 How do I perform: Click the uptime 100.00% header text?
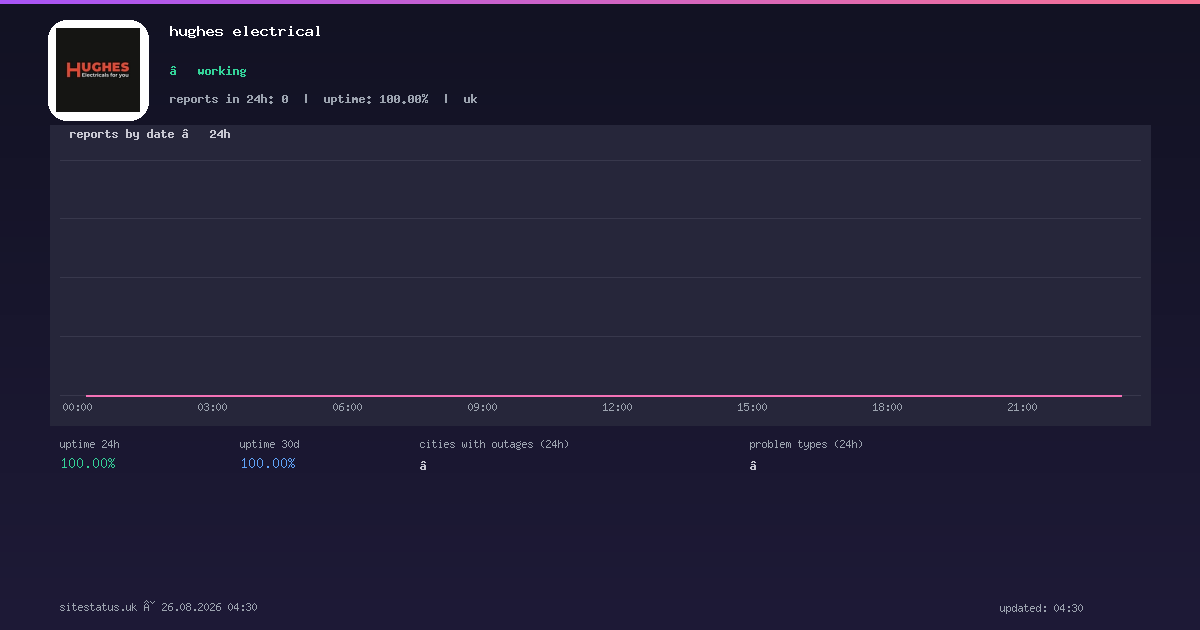376,99
